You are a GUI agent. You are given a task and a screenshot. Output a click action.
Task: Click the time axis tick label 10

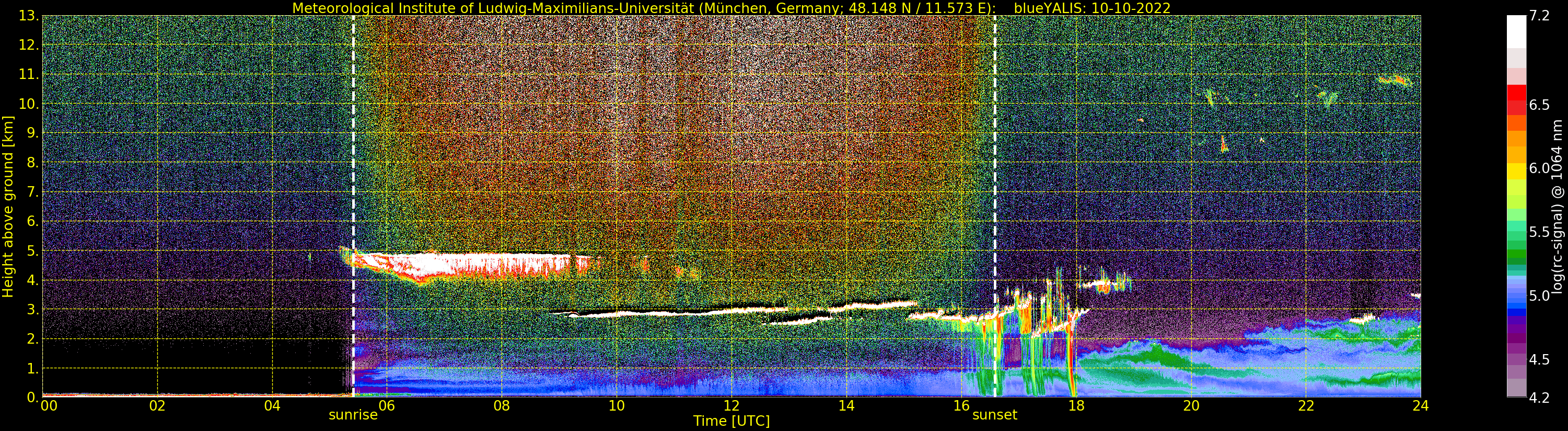[617, 406]
